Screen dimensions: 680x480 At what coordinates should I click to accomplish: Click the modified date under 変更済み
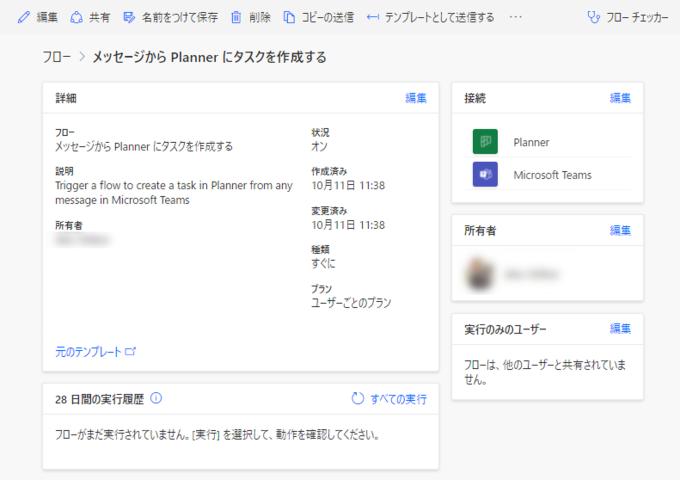point(348,225)
